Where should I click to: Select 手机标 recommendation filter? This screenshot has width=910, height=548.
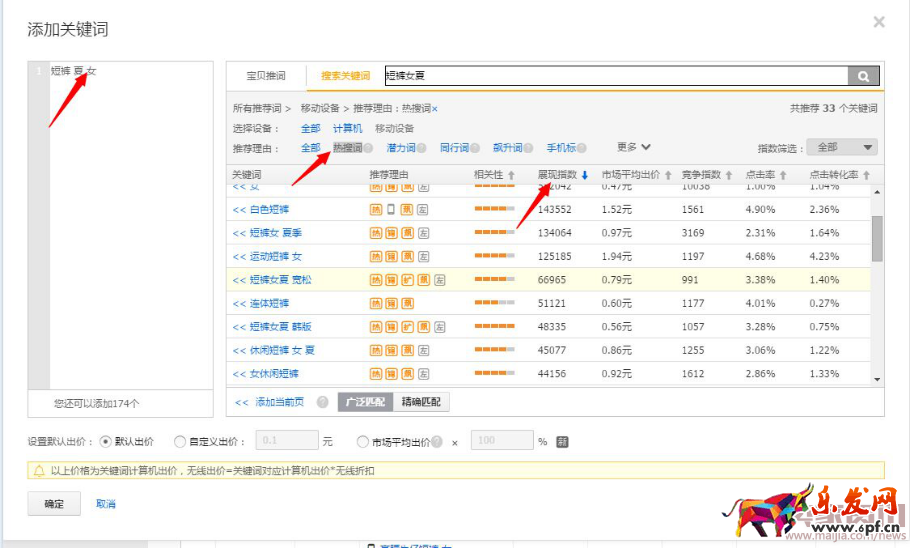[561, 148]
